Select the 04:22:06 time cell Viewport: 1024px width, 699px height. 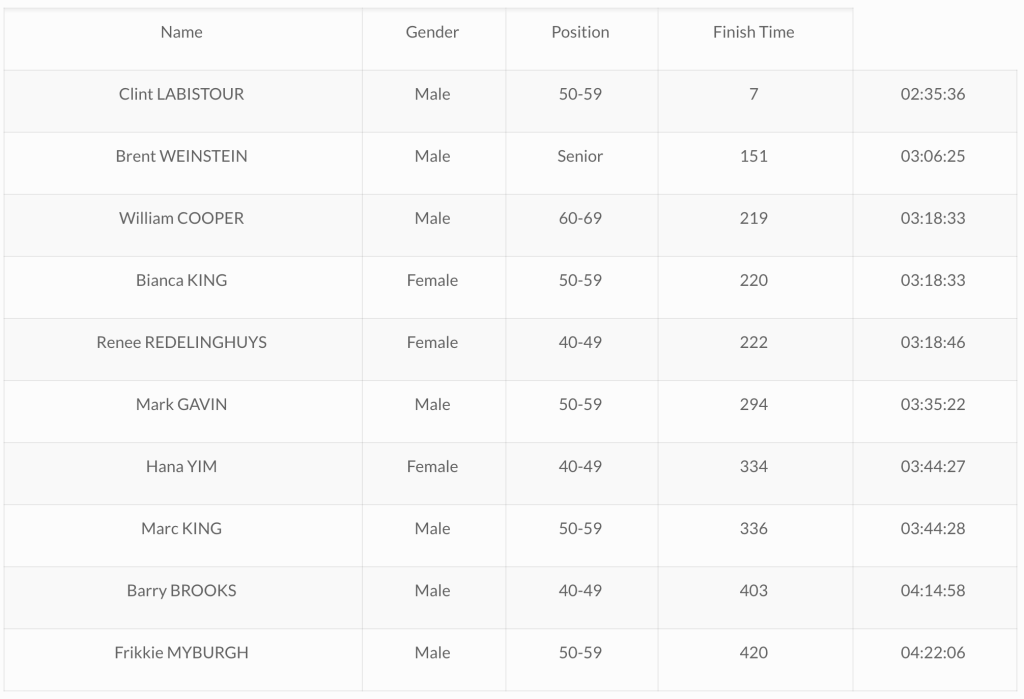point(932,652)
